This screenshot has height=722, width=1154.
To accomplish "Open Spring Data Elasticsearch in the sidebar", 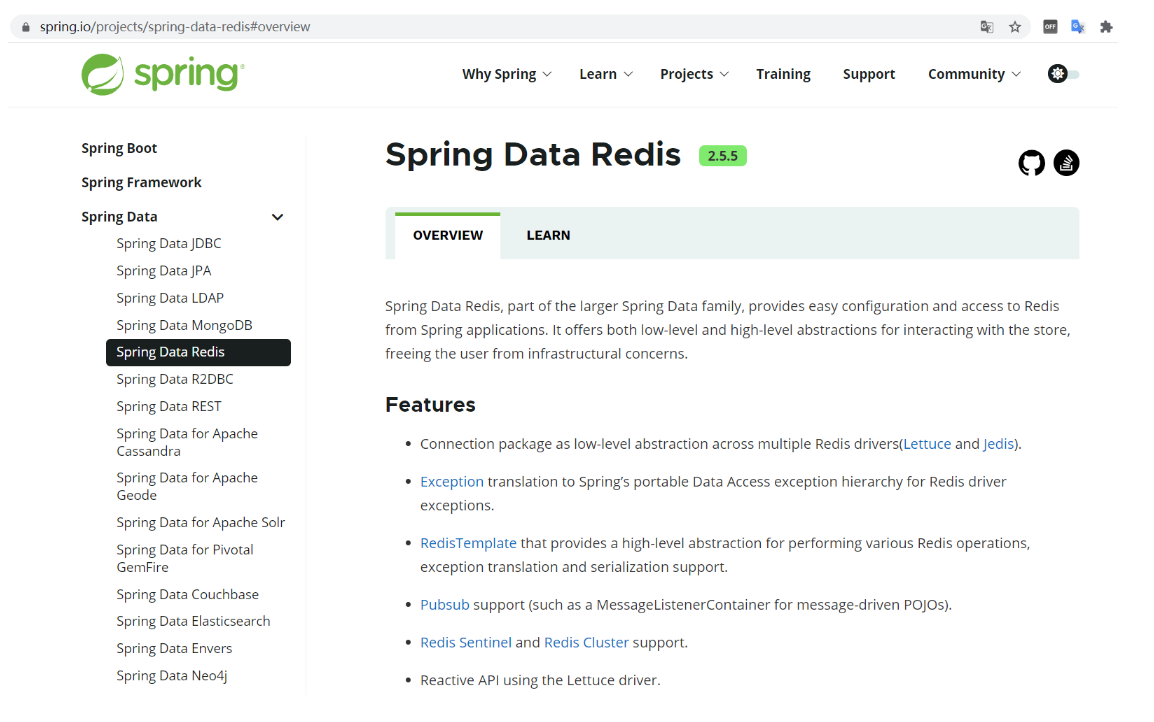I will tap(193, 622).
